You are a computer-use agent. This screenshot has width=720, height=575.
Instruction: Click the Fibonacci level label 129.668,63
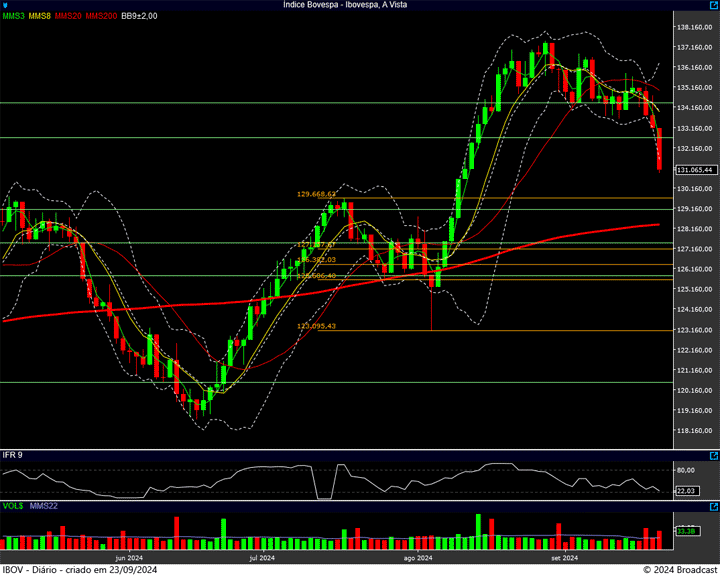[x=316, y=194]
